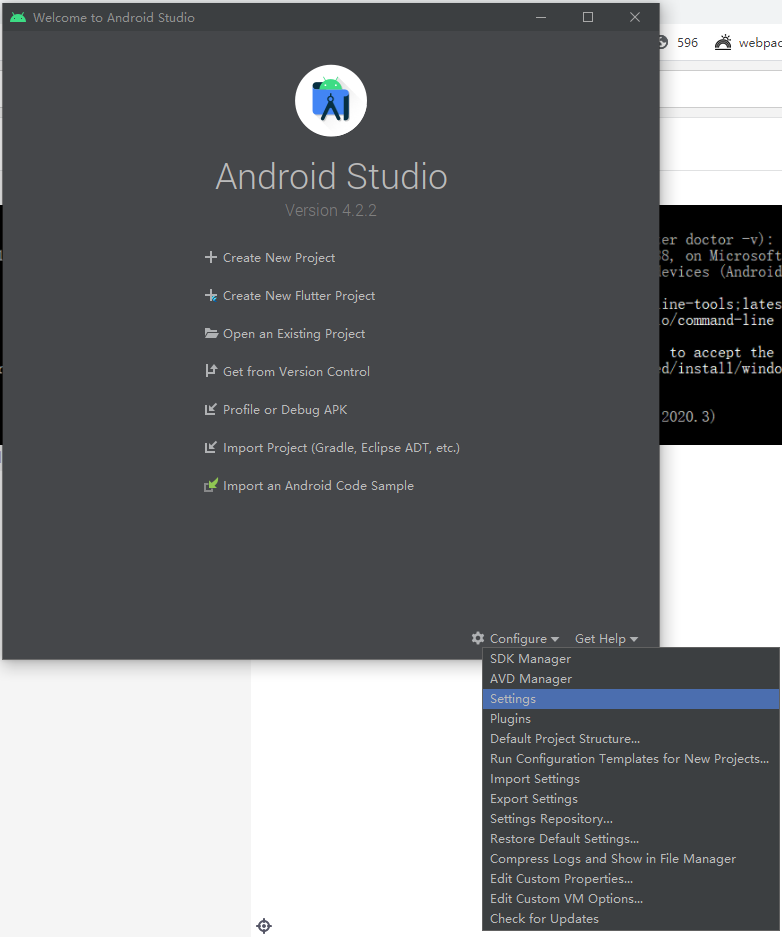The height and width of the screenshot is (937, 782).
Task: Click the green sample icon beside Import an Android Code Sample
Action: tap(210, 485)
